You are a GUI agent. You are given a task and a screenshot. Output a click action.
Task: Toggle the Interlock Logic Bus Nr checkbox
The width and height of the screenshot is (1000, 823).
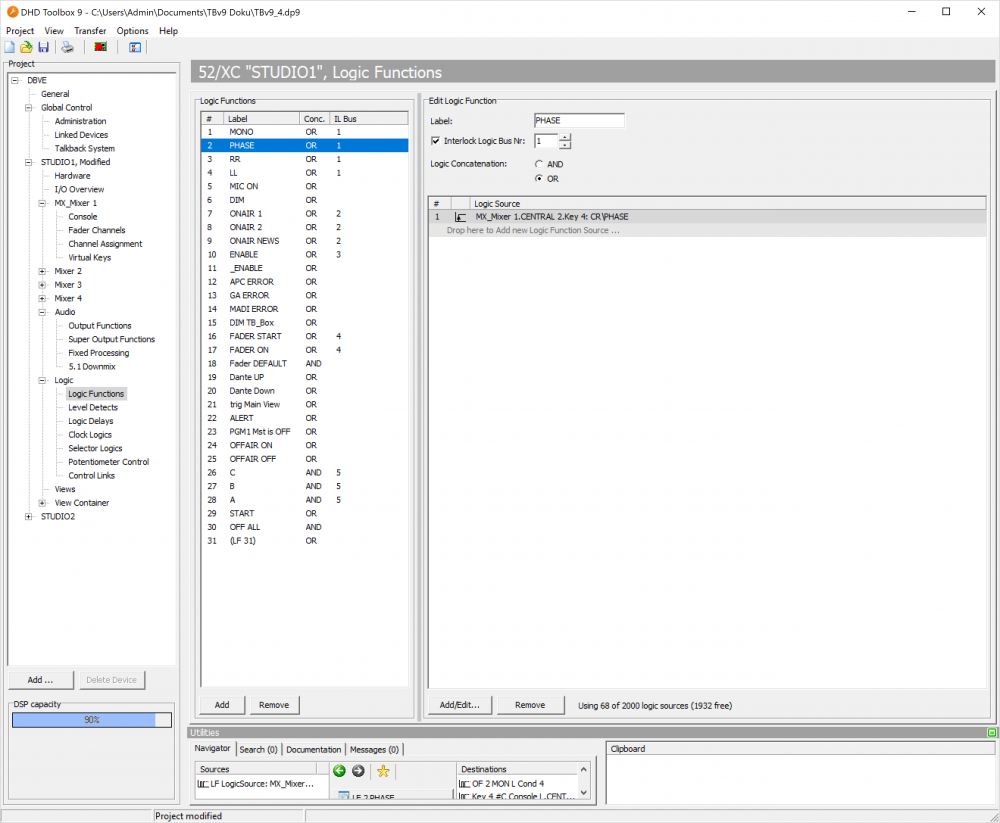pos(434,140)
